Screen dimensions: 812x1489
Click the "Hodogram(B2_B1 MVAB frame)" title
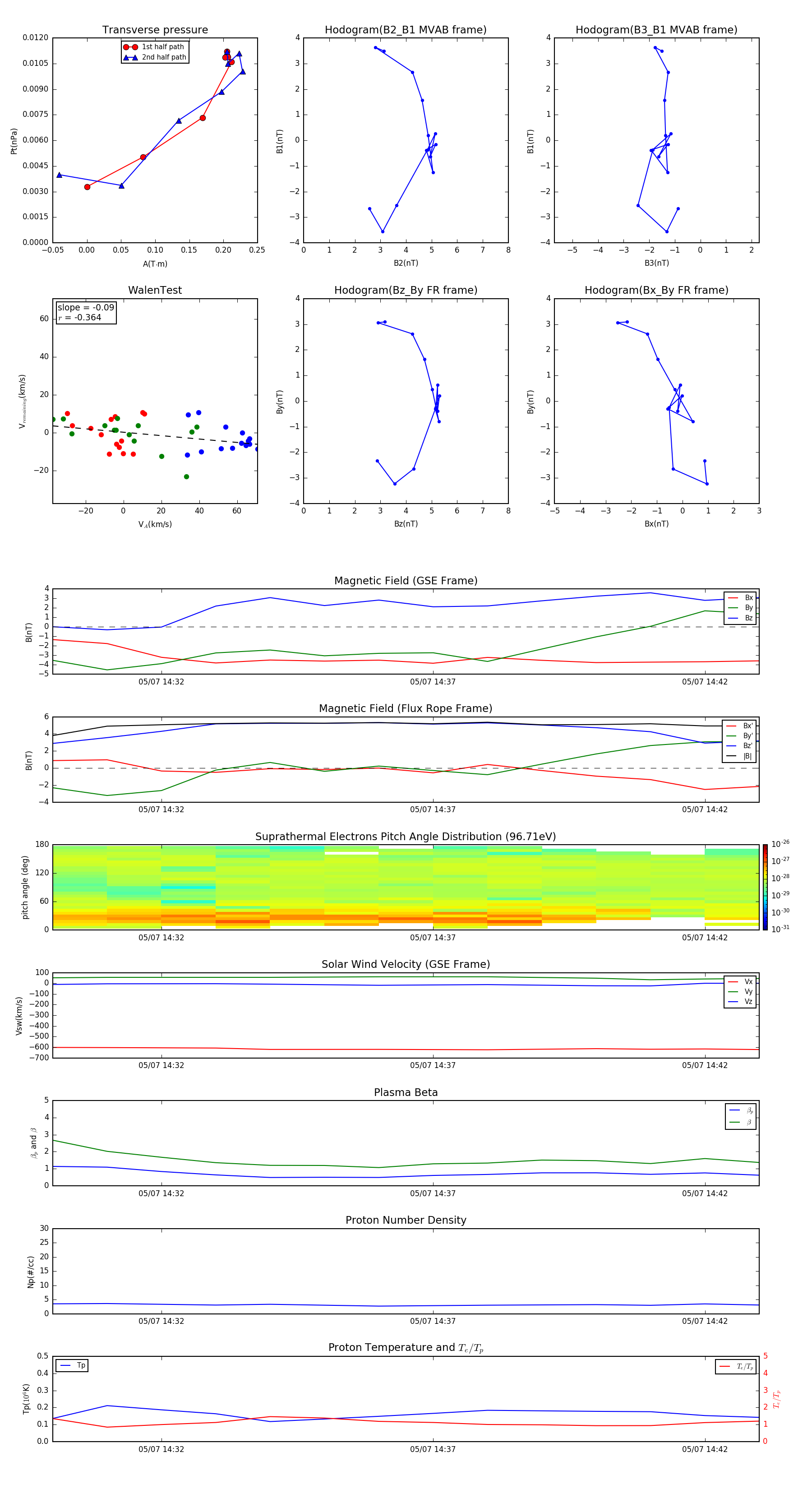point(406,30)
